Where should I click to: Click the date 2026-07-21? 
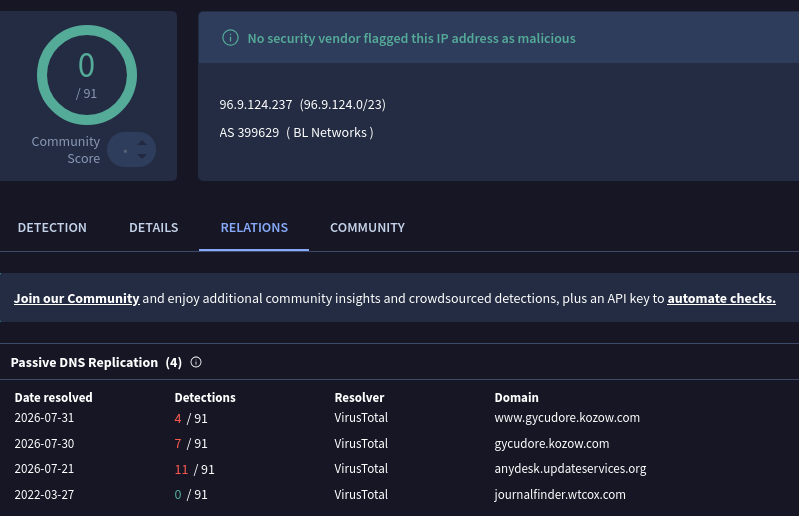click(x=44, y=469)
